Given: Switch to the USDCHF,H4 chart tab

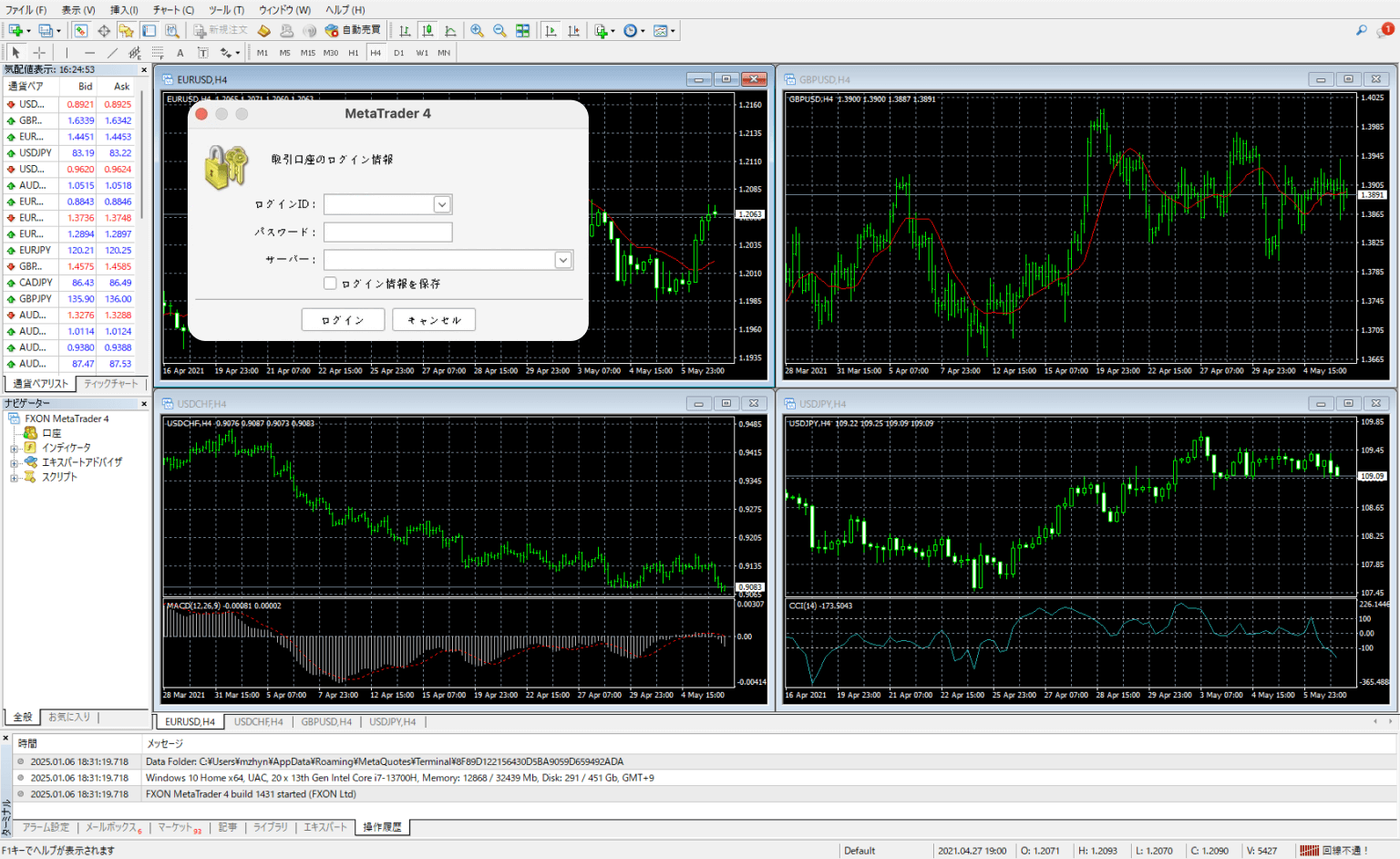Looking at the screenshot, I should [x=258, y=721].
